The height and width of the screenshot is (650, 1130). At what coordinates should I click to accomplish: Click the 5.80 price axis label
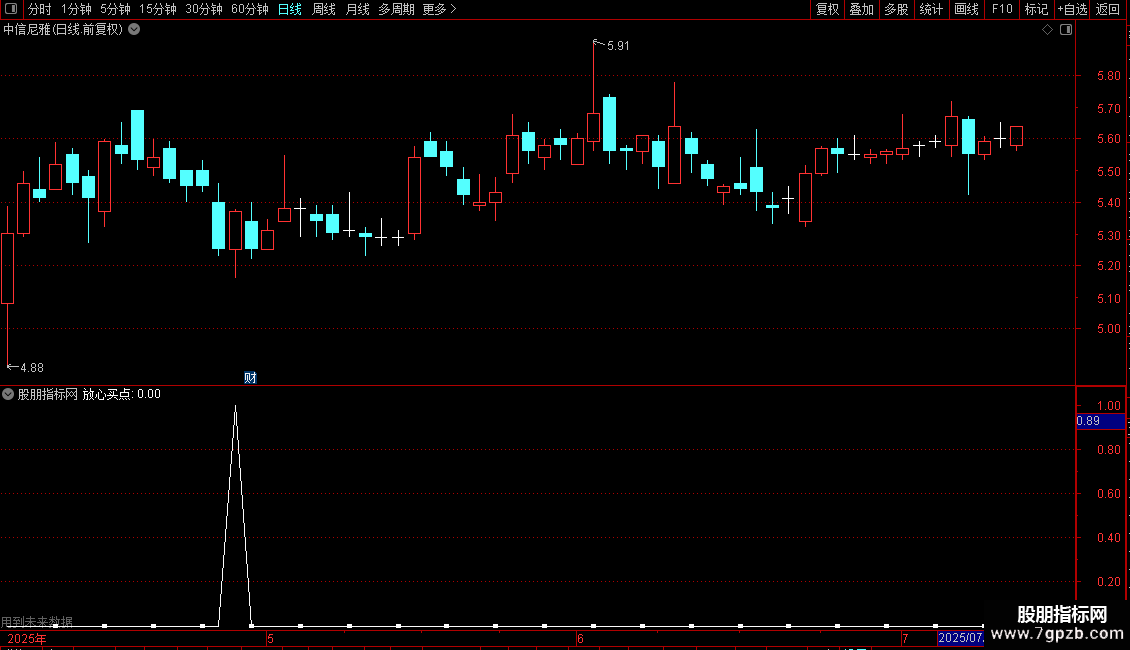(1108, 76)
